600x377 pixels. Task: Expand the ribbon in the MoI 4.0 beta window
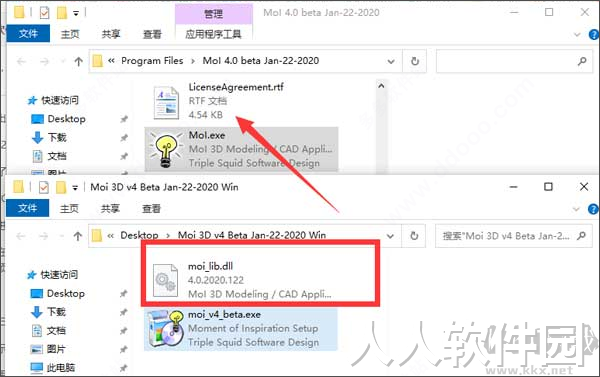(x=577, y=34)
